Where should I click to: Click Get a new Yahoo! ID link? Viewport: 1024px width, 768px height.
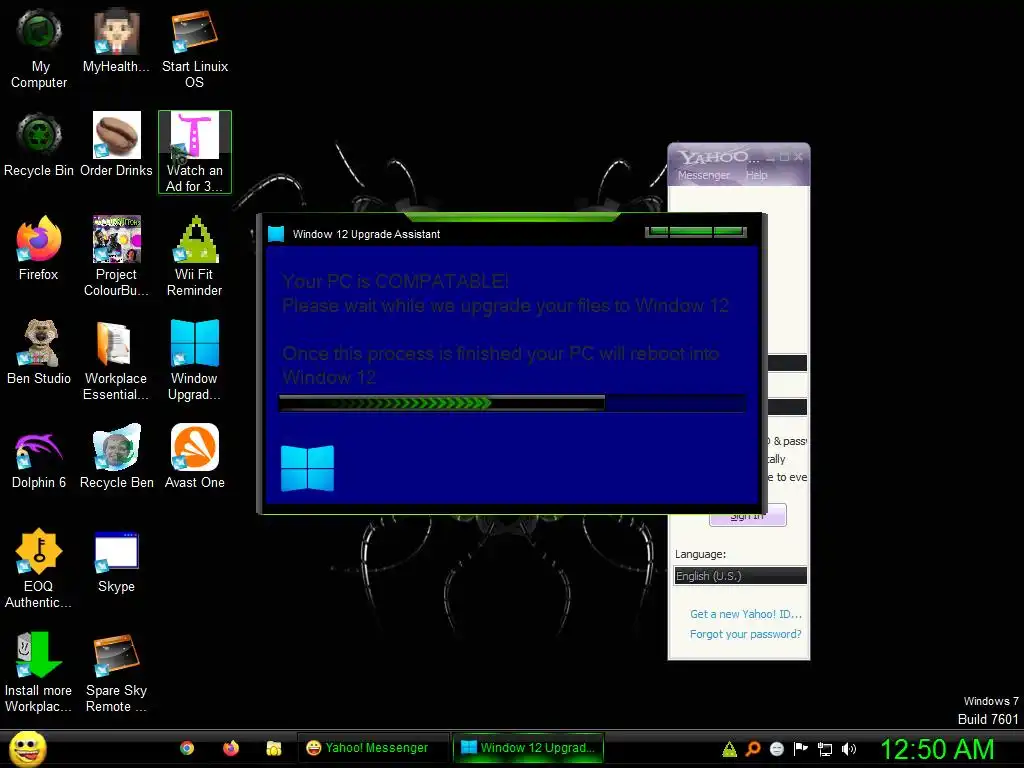tap(746, 614)
